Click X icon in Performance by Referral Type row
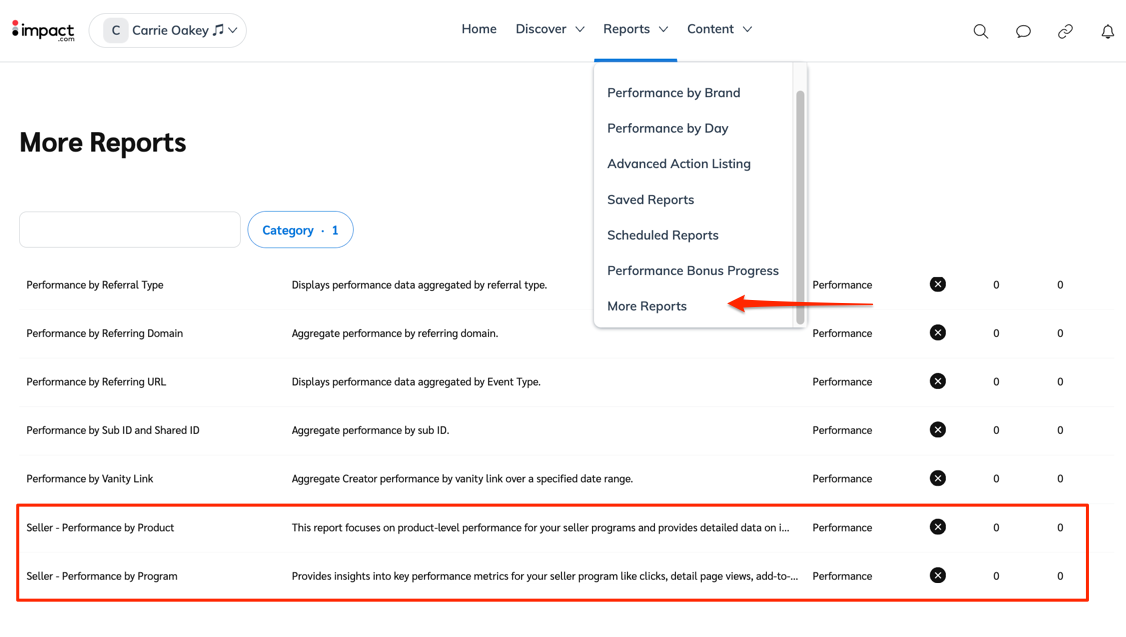The height and width of the screenshot is (637, 1126). (x=937, y=285)
